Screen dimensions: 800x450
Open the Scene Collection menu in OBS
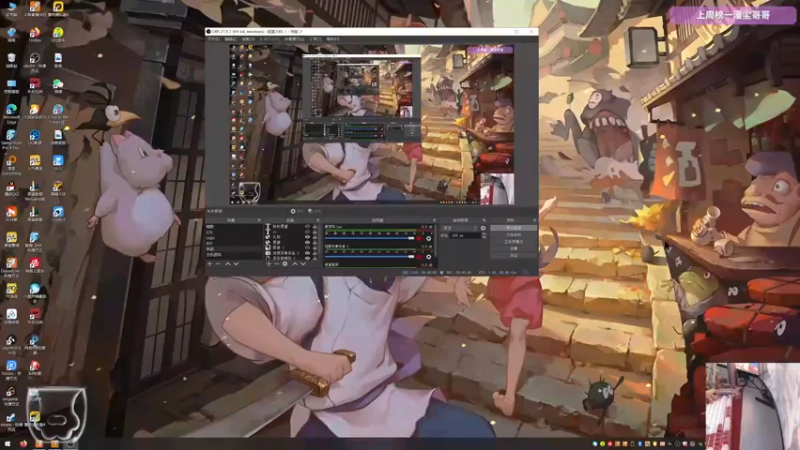[294, 39]
